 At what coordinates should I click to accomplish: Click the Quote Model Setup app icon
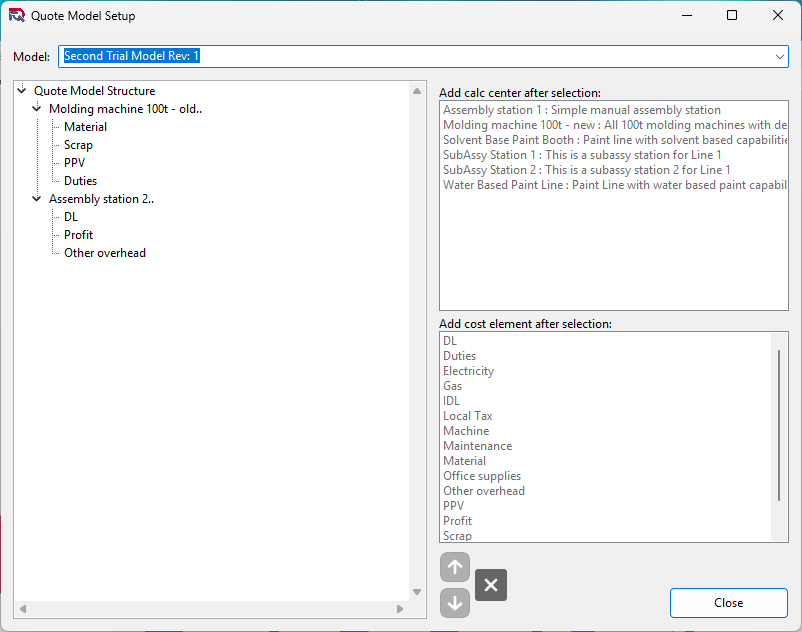(17, 16)
